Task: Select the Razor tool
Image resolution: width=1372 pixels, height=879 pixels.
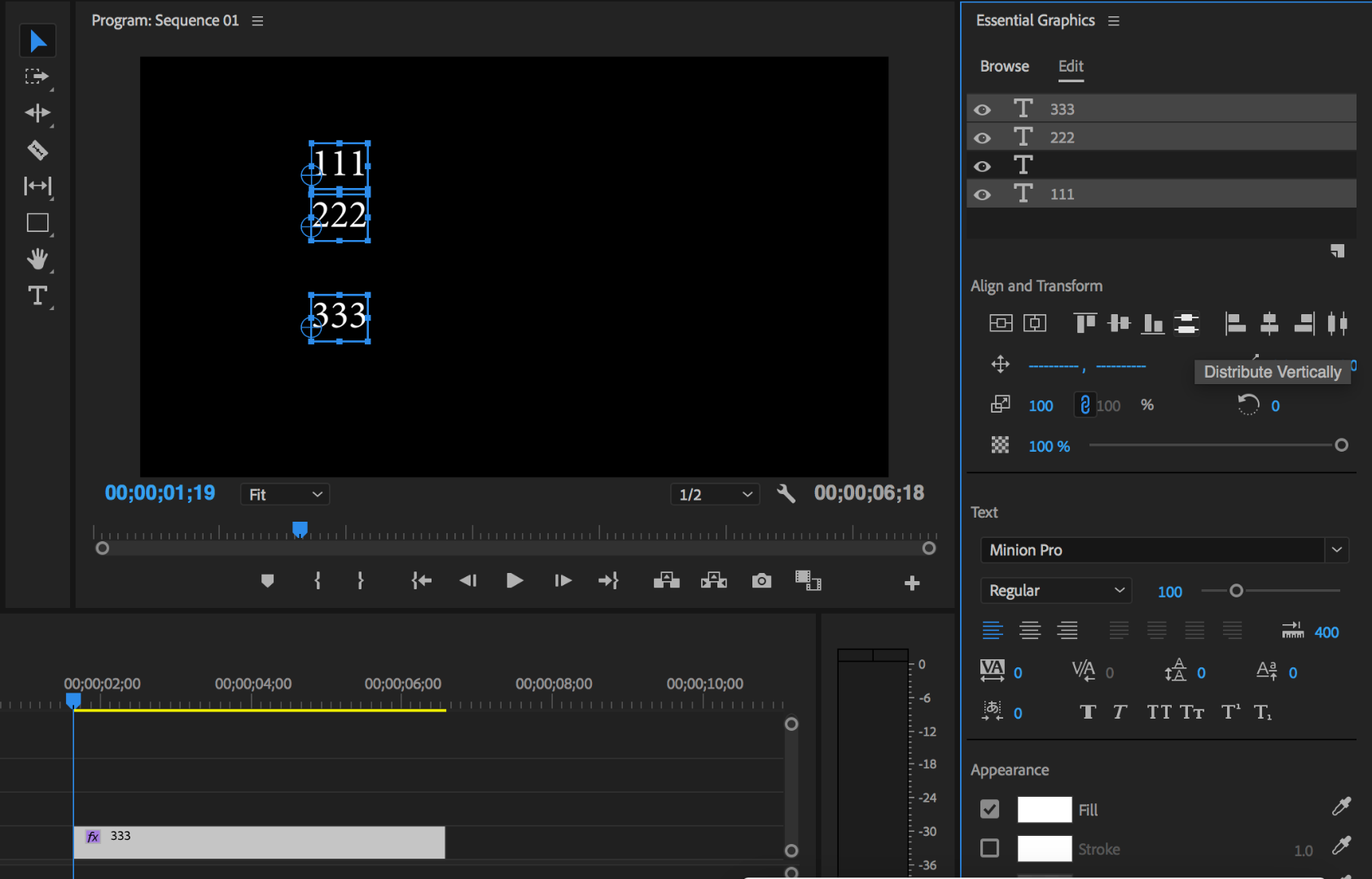Action: tap(37, 150)
